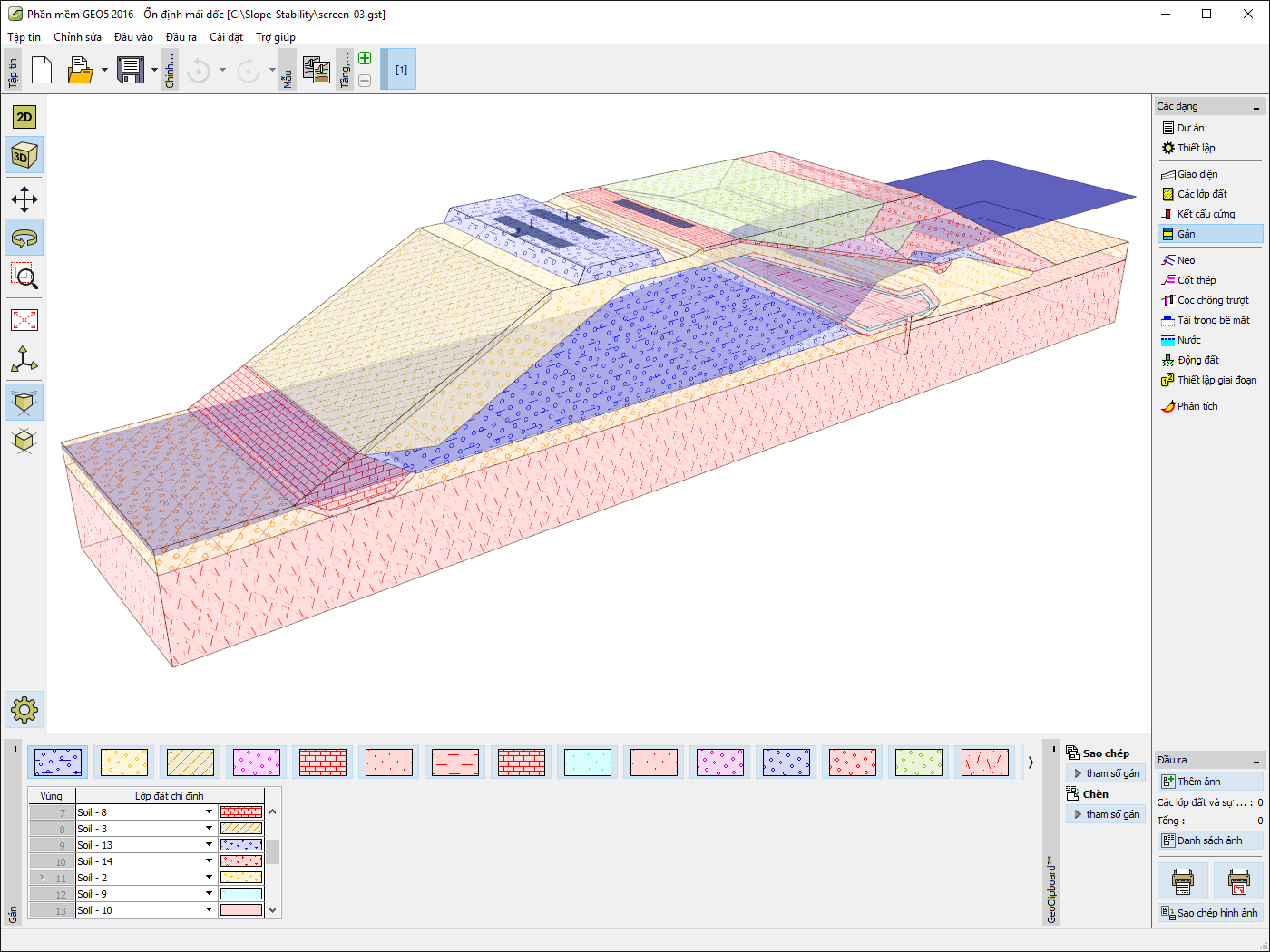Open the Trợ giúp menu
Screen dimensions: 1270x952
[276, 37]
